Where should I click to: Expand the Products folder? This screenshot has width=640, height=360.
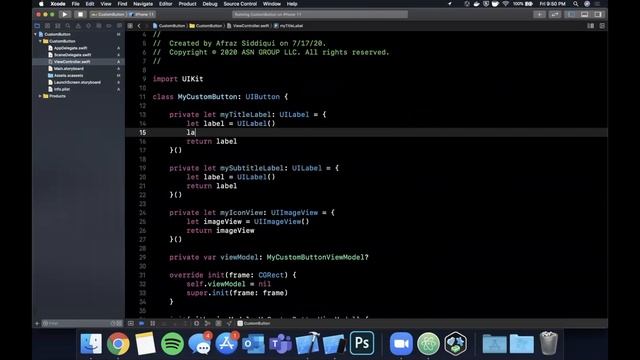tap(40, 96)
